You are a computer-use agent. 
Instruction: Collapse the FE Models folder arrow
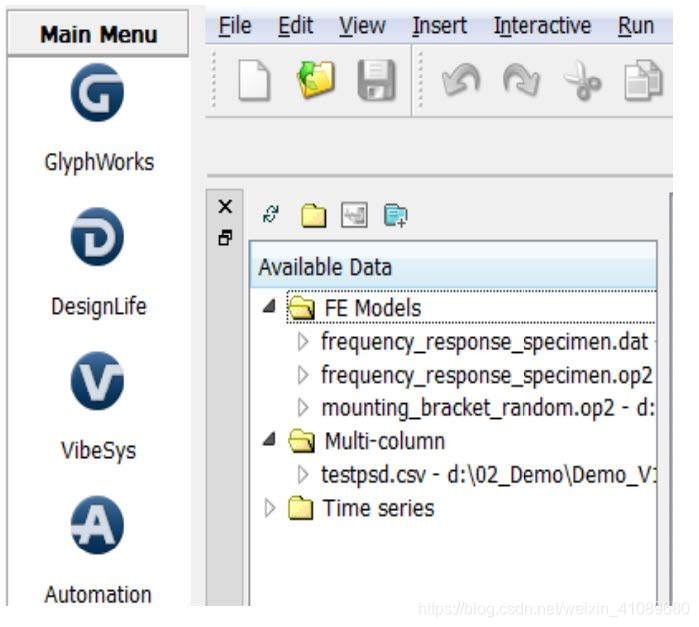coord(269,306)
